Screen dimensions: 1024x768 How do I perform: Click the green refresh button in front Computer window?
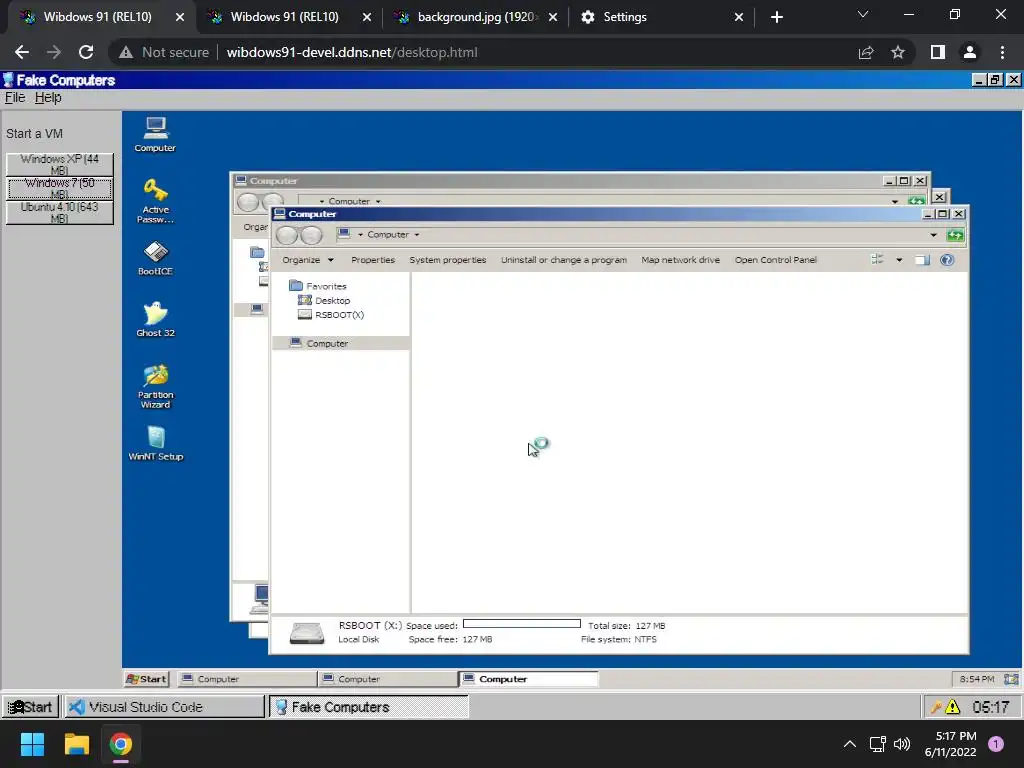click(955, 235)
